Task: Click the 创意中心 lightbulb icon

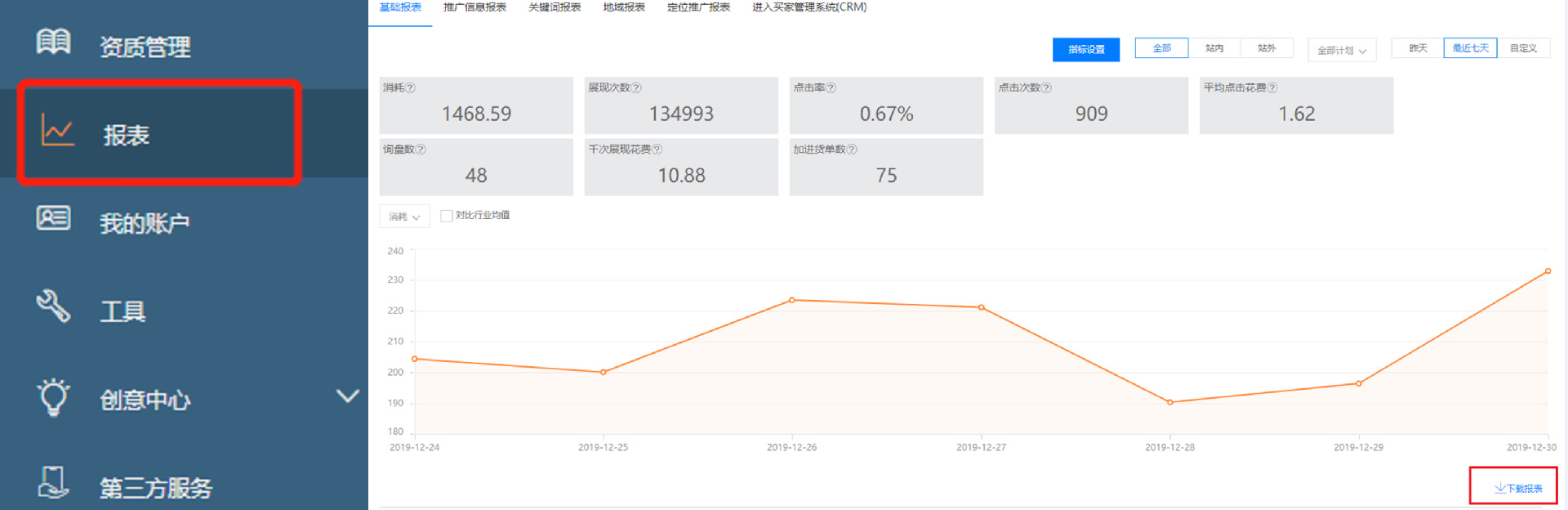Action: point(54,396)
